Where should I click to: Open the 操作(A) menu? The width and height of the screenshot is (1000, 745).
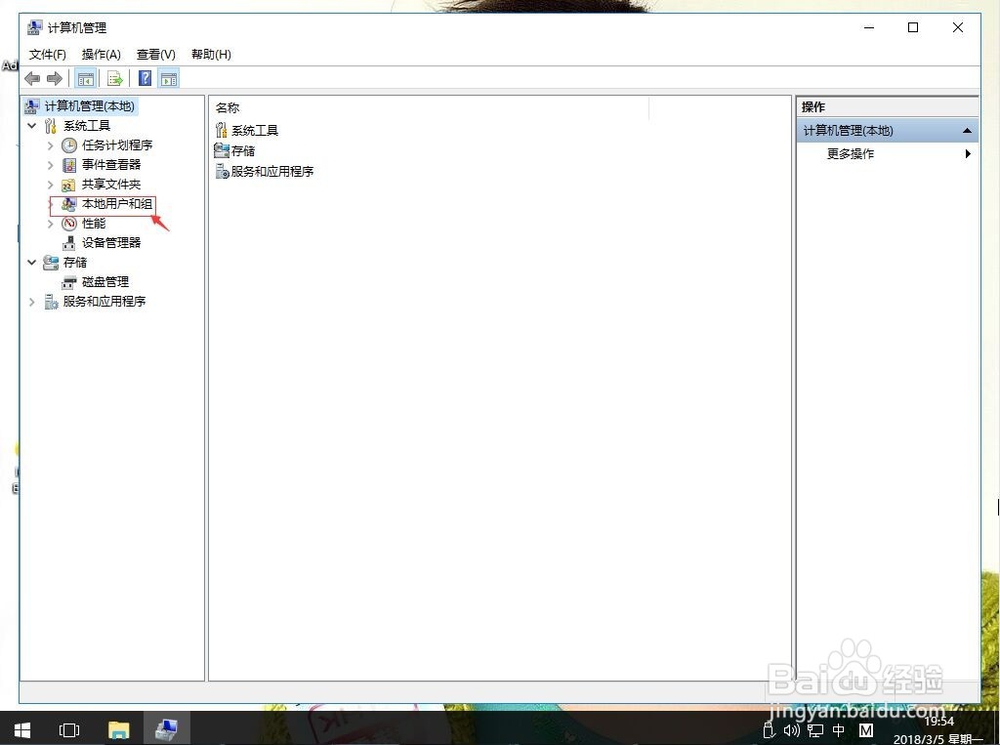(x=101, y=55)
